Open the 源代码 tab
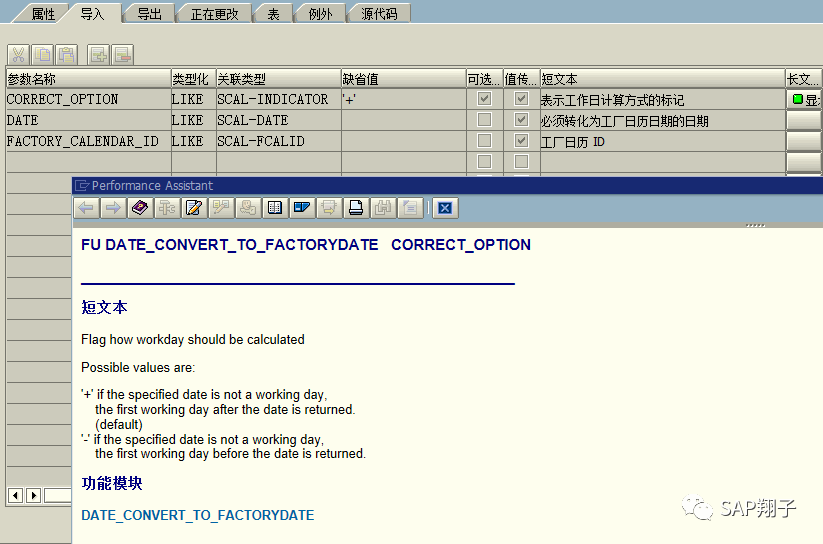Viewport: 823px width, 544px height. pos(379,14)
